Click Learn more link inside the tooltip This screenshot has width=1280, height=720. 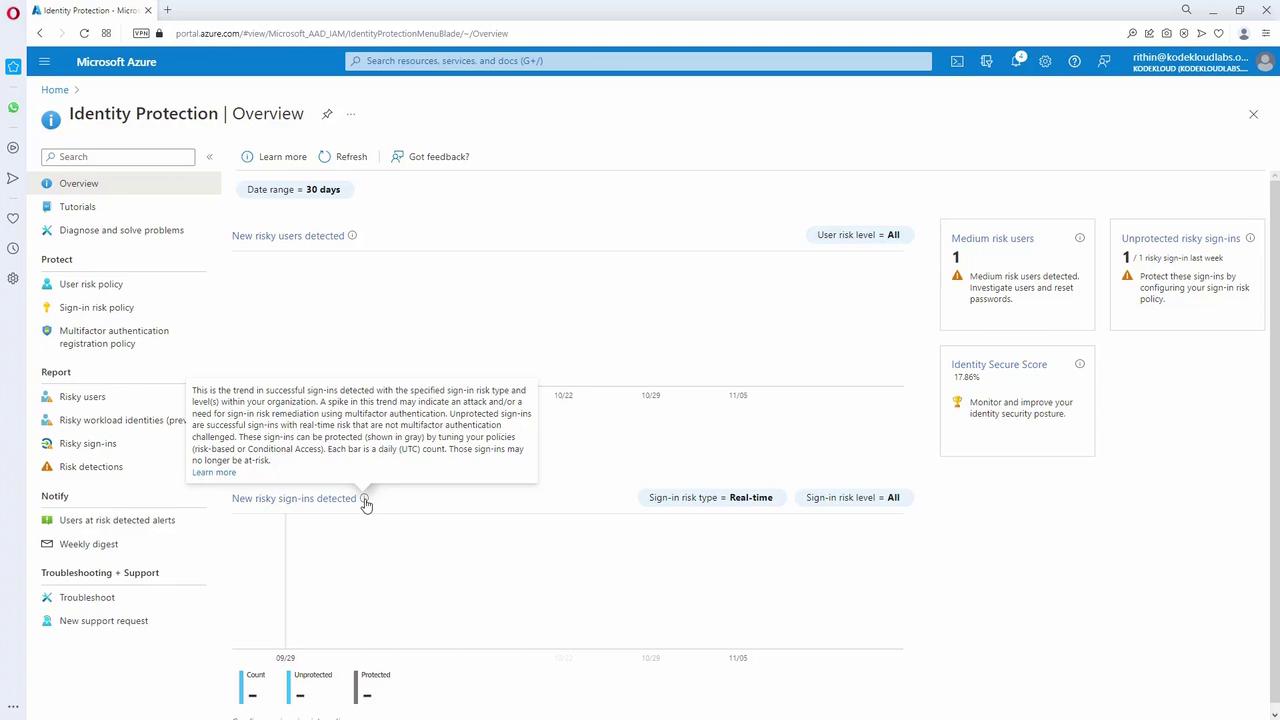214,472
